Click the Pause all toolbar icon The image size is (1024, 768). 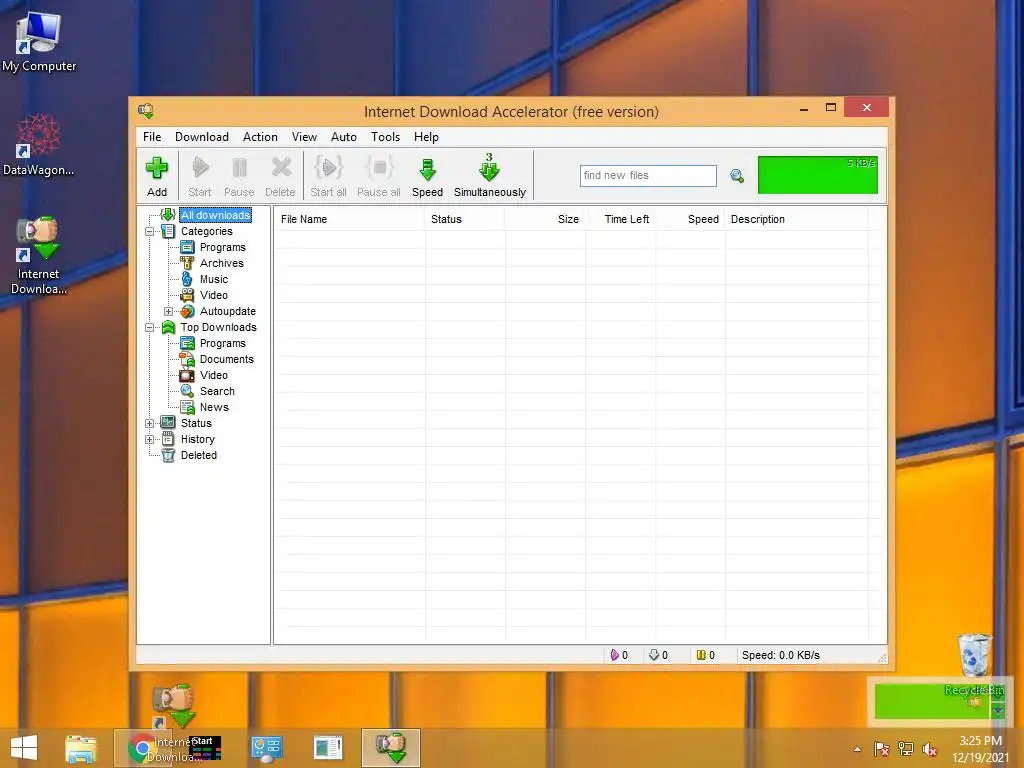(x=379, y=168)
